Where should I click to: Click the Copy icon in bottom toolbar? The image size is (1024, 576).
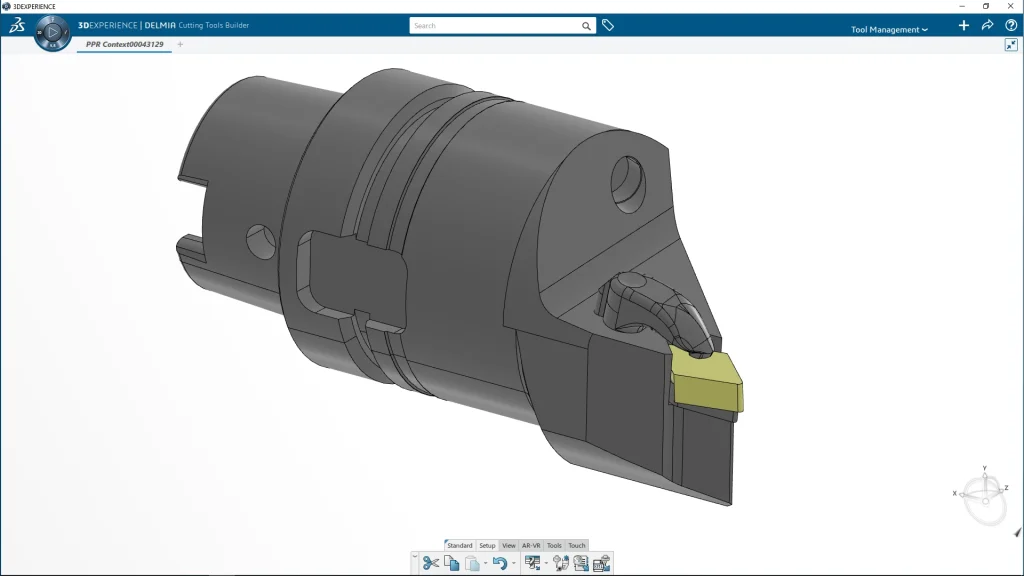[x=451, y=563]
